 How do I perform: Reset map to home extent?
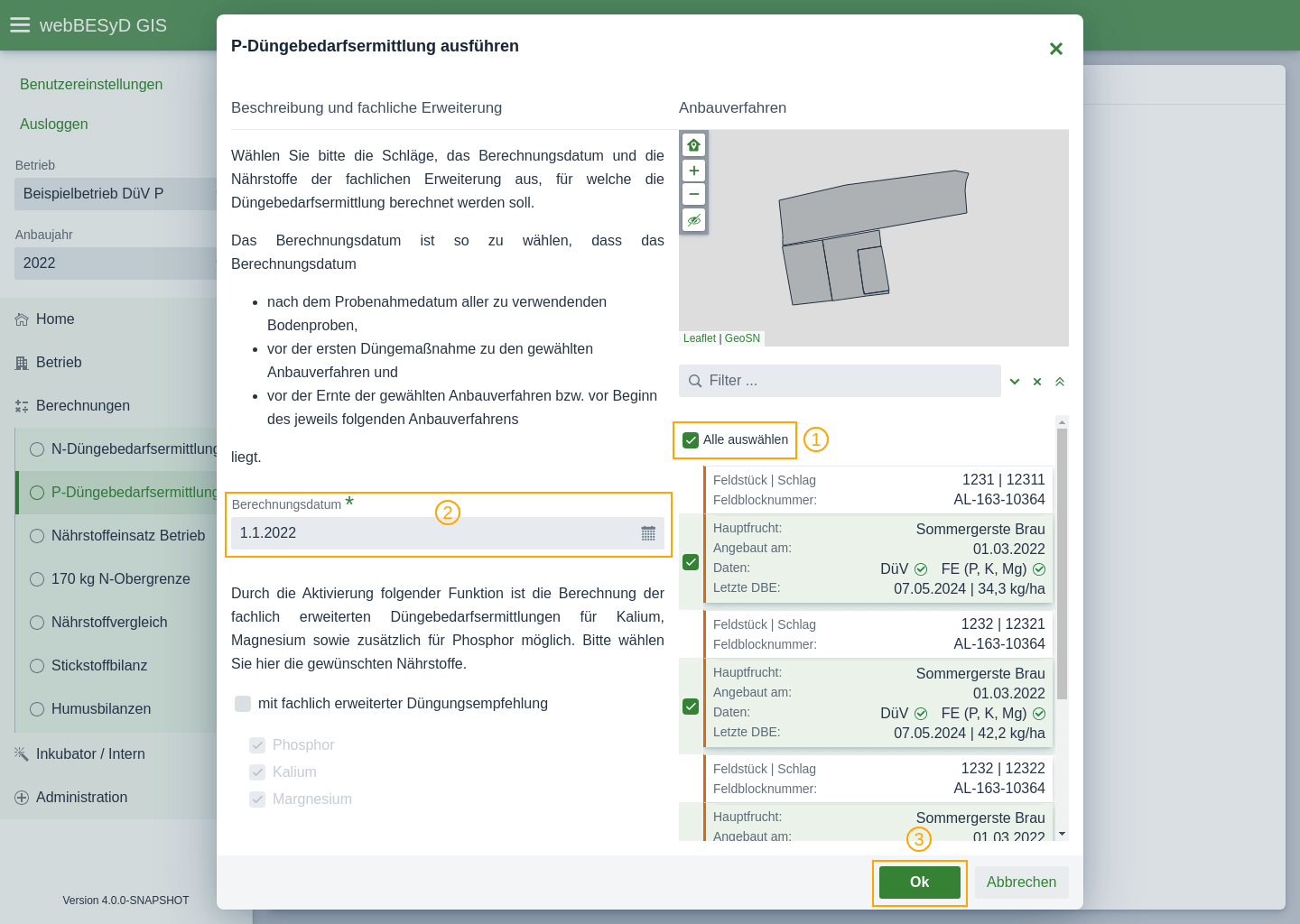(693, 145)
